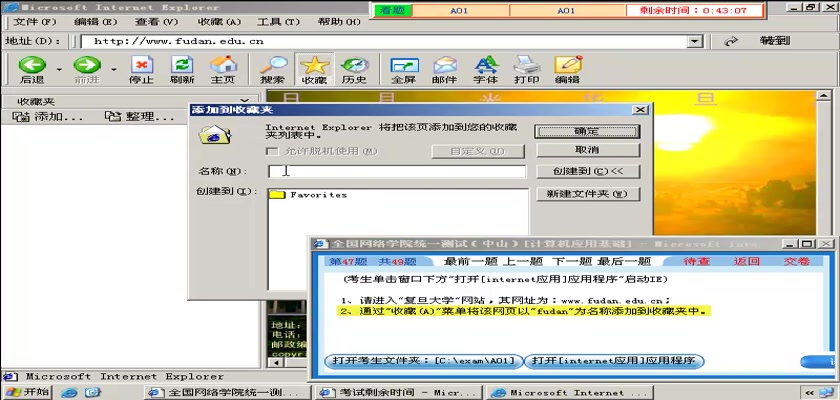Switch to Microsoft Internet taskbar item

[x=569, y=393]
